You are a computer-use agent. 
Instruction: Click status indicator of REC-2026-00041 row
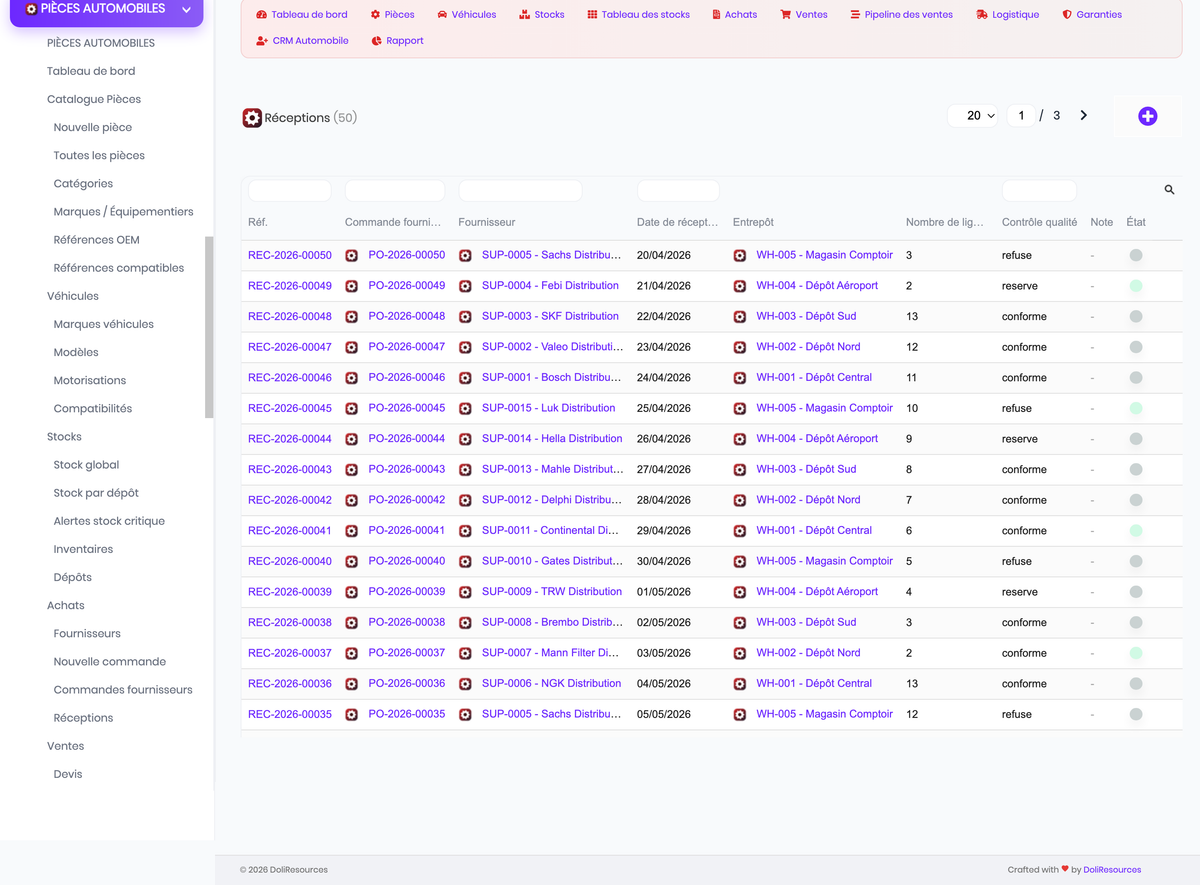(x=1136, y=531)
